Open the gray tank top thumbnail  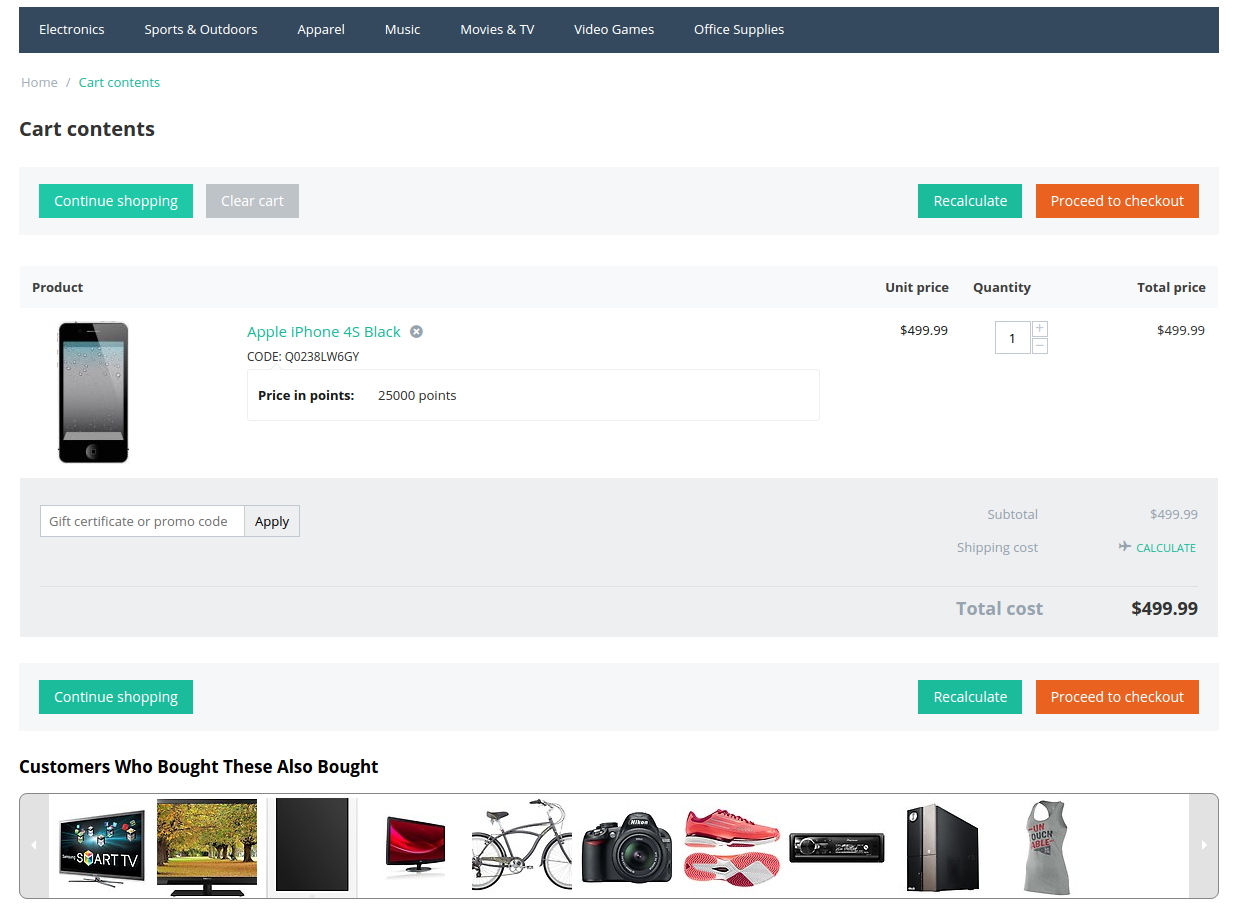1047,847
